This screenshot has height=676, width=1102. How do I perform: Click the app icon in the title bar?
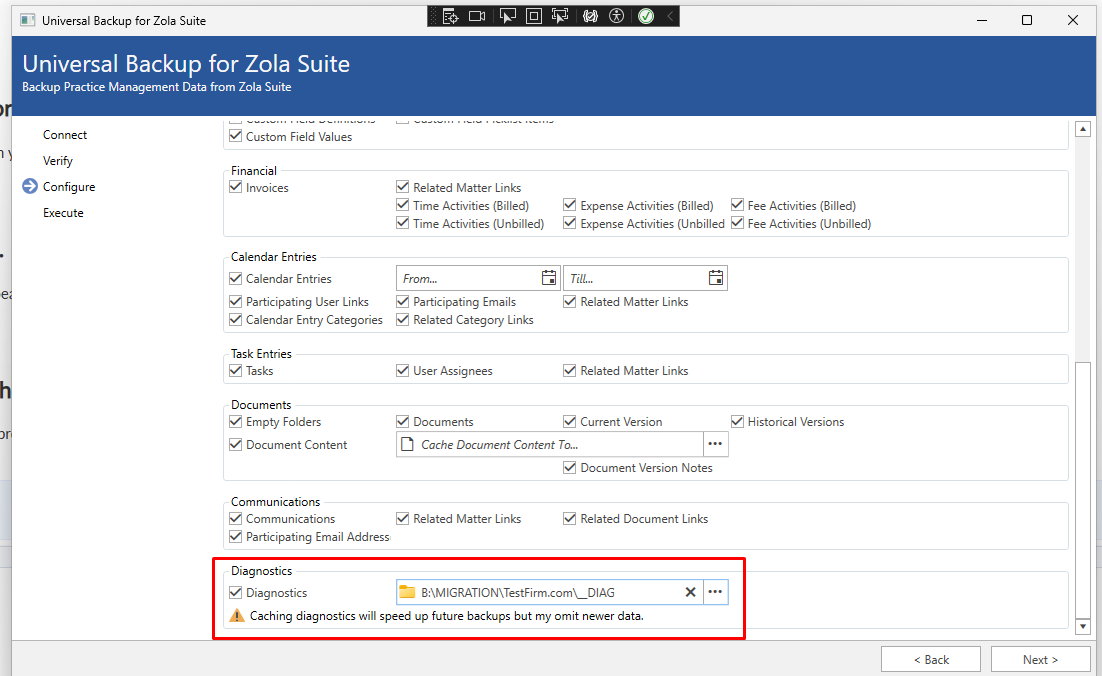27,20
